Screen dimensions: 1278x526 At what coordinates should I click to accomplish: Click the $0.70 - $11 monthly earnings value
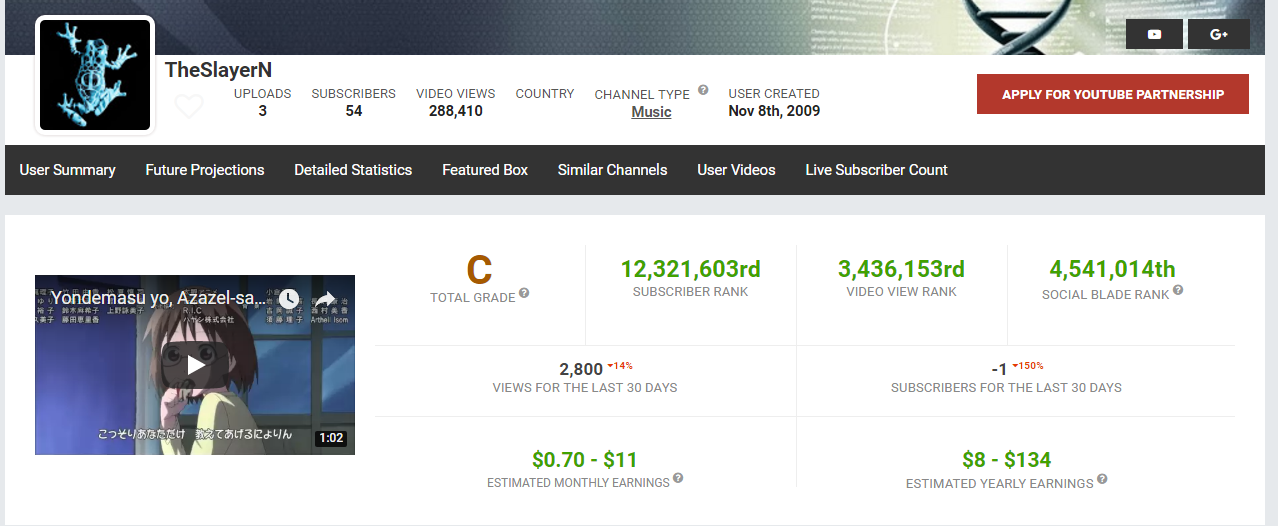585,460
